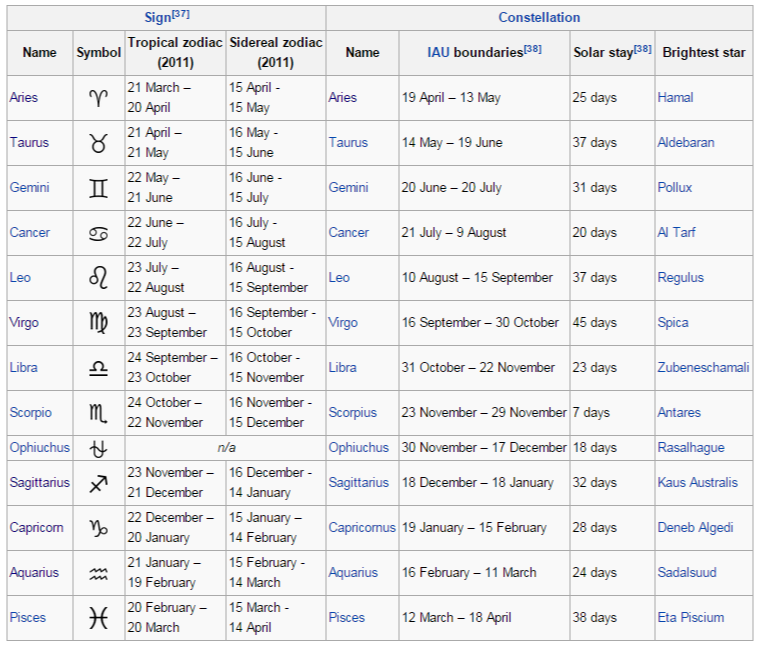Screen dimensions: 759x646
Task: Open the Cancer sign link
Action: click(30, 232)
